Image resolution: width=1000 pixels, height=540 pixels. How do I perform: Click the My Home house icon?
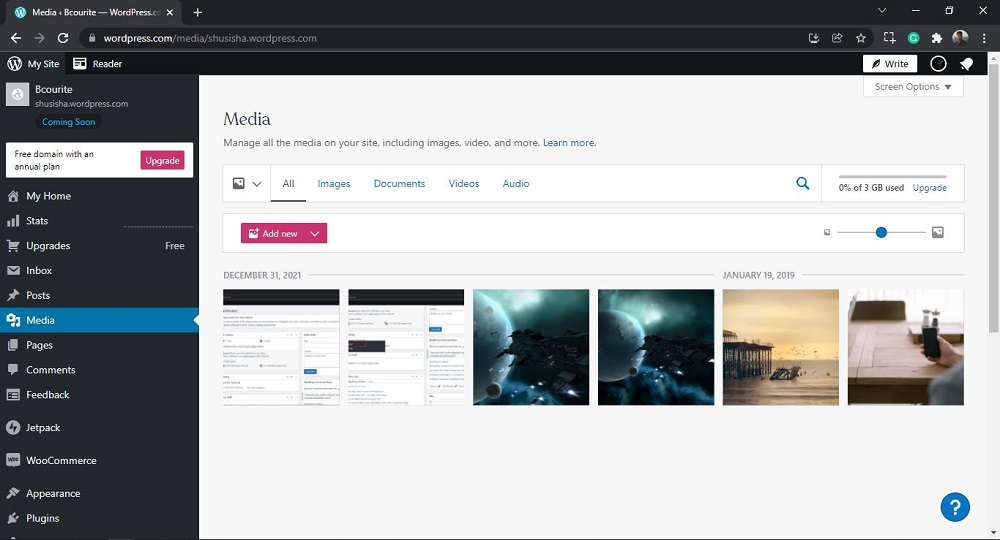[13, 196]
